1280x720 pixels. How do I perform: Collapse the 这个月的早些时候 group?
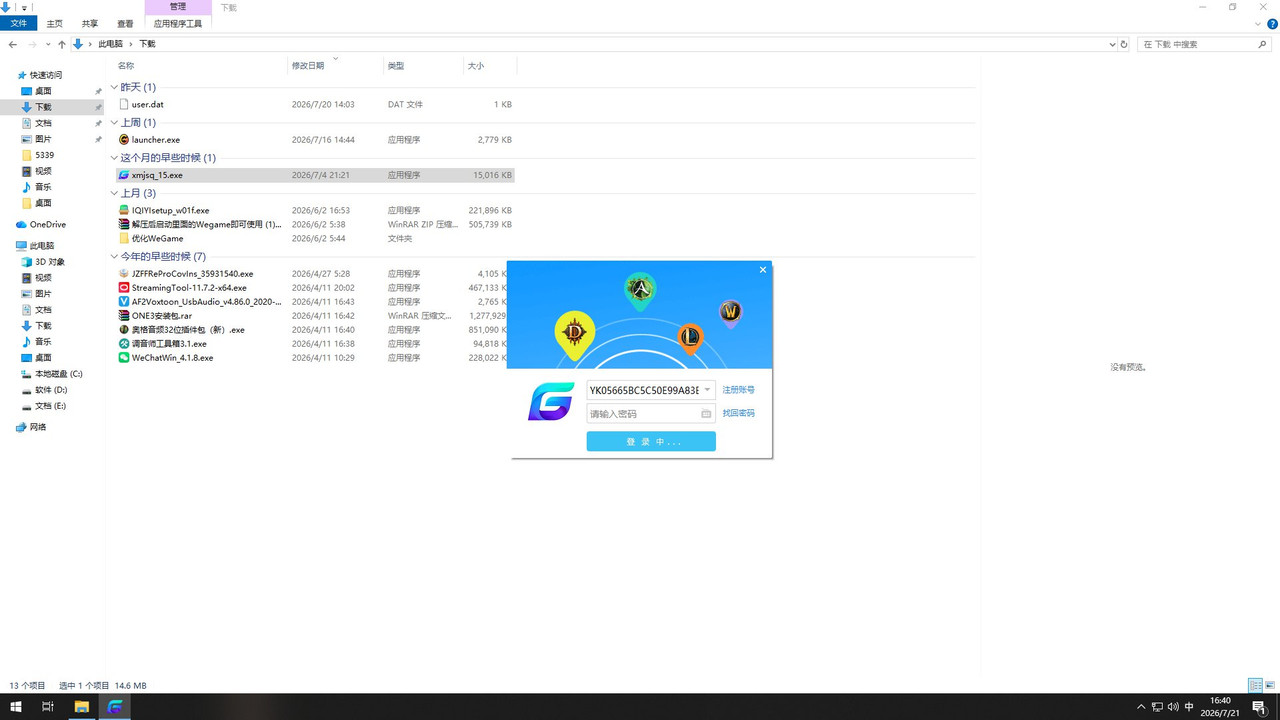[x=114, y=157]
